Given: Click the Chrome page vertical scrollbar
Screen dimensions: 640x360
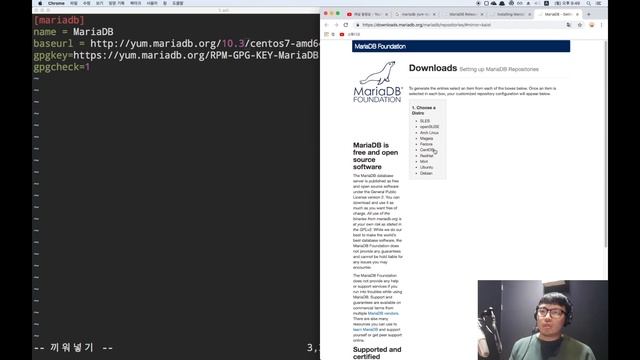Looking at the screenshot, I should tap(605, 143).
